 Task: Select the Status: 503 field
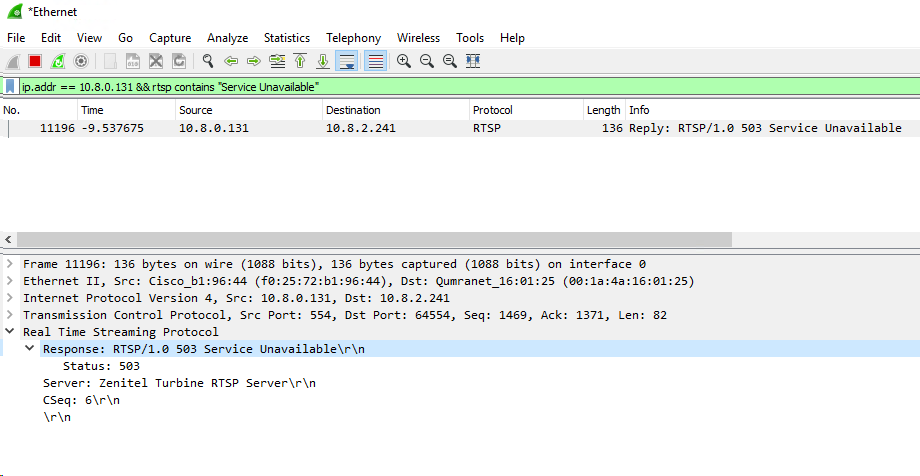(101, 366)
